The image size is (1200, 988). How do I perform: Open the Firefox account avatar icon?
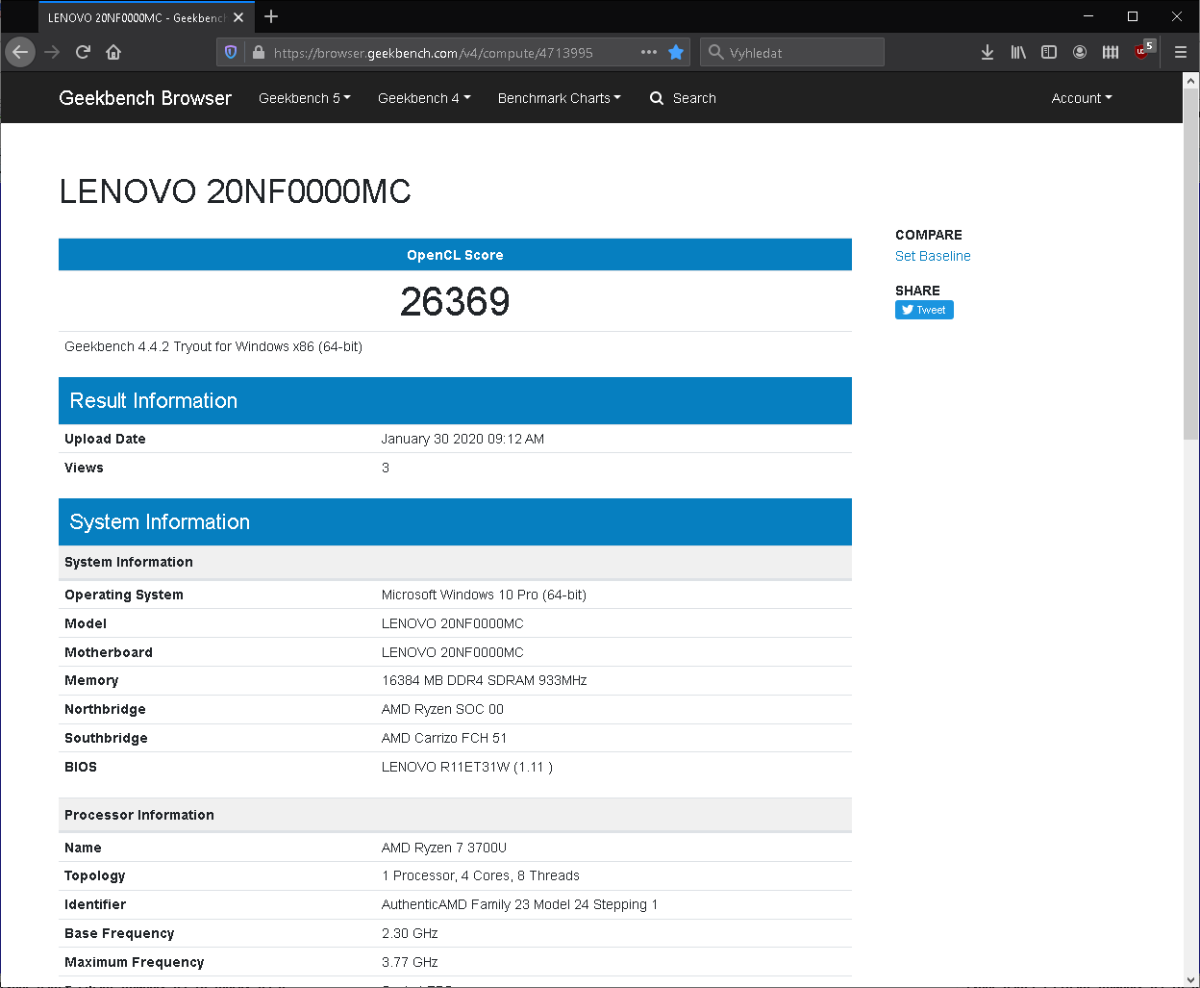coord(1080,52)
